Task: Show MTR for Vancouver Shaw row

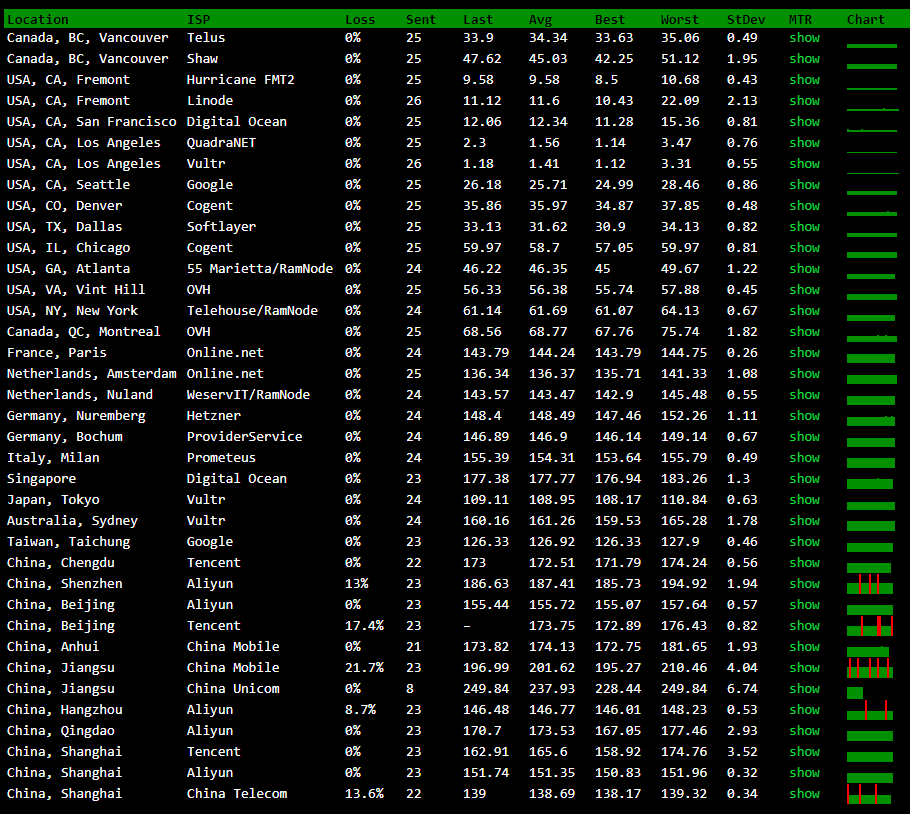Action: tap(804, 59)
